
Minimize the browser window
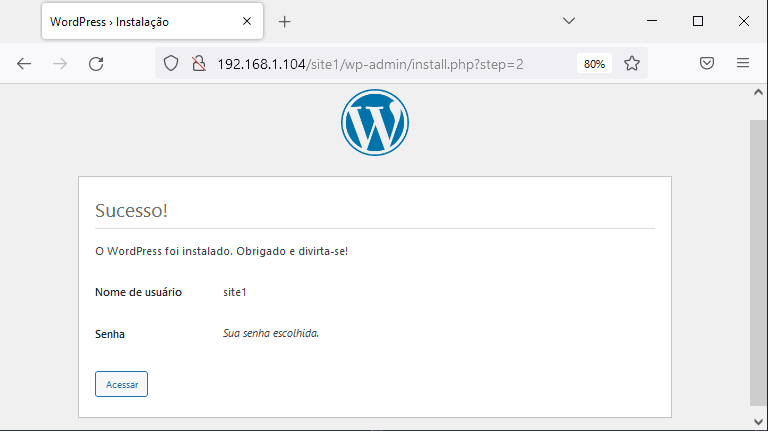[652, 21]
